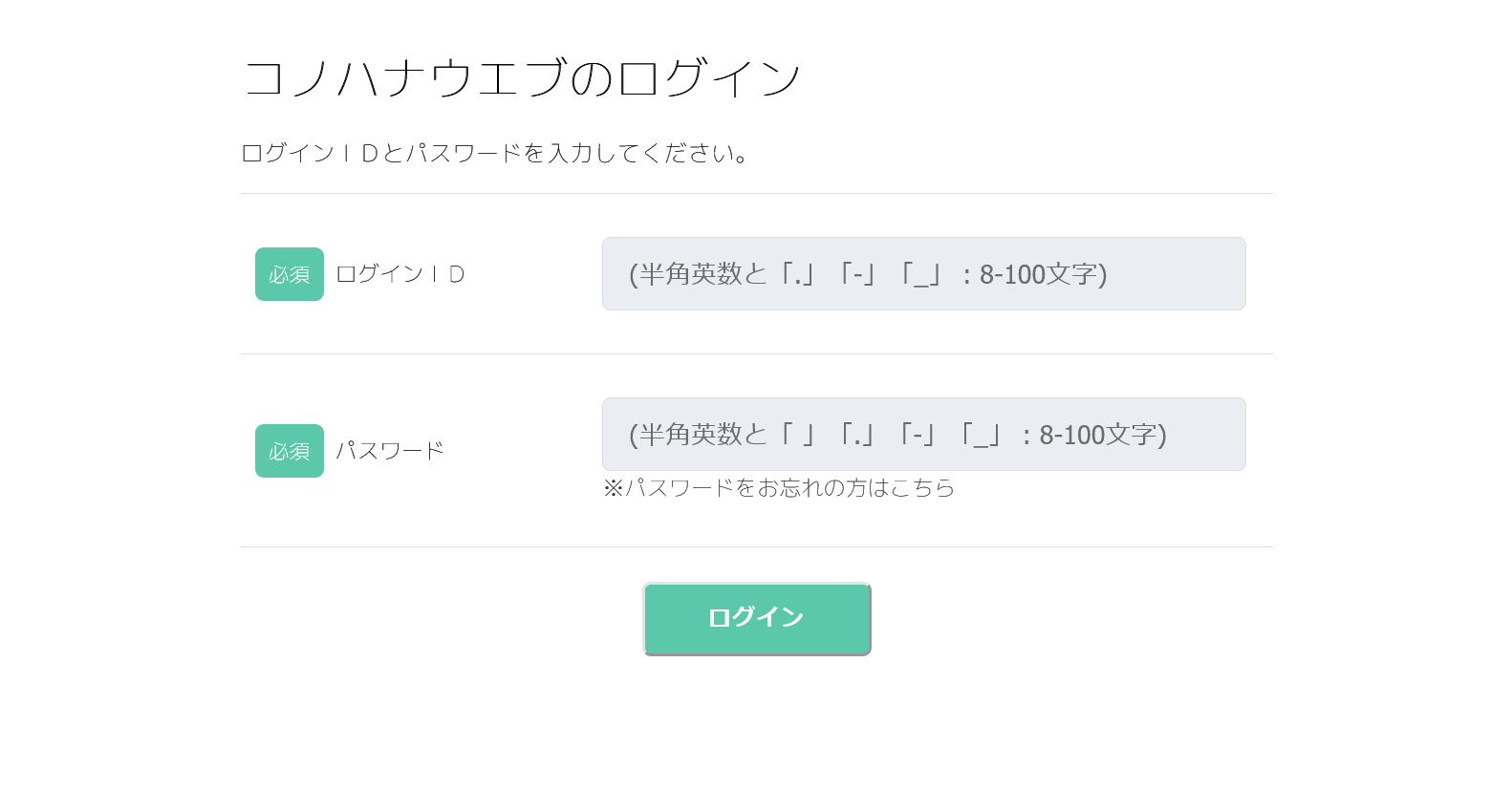Image resolution: width=1512 pixels, height=812 pixels.
Task: Click the ログインID input field
Action: [x=923, y=274]
